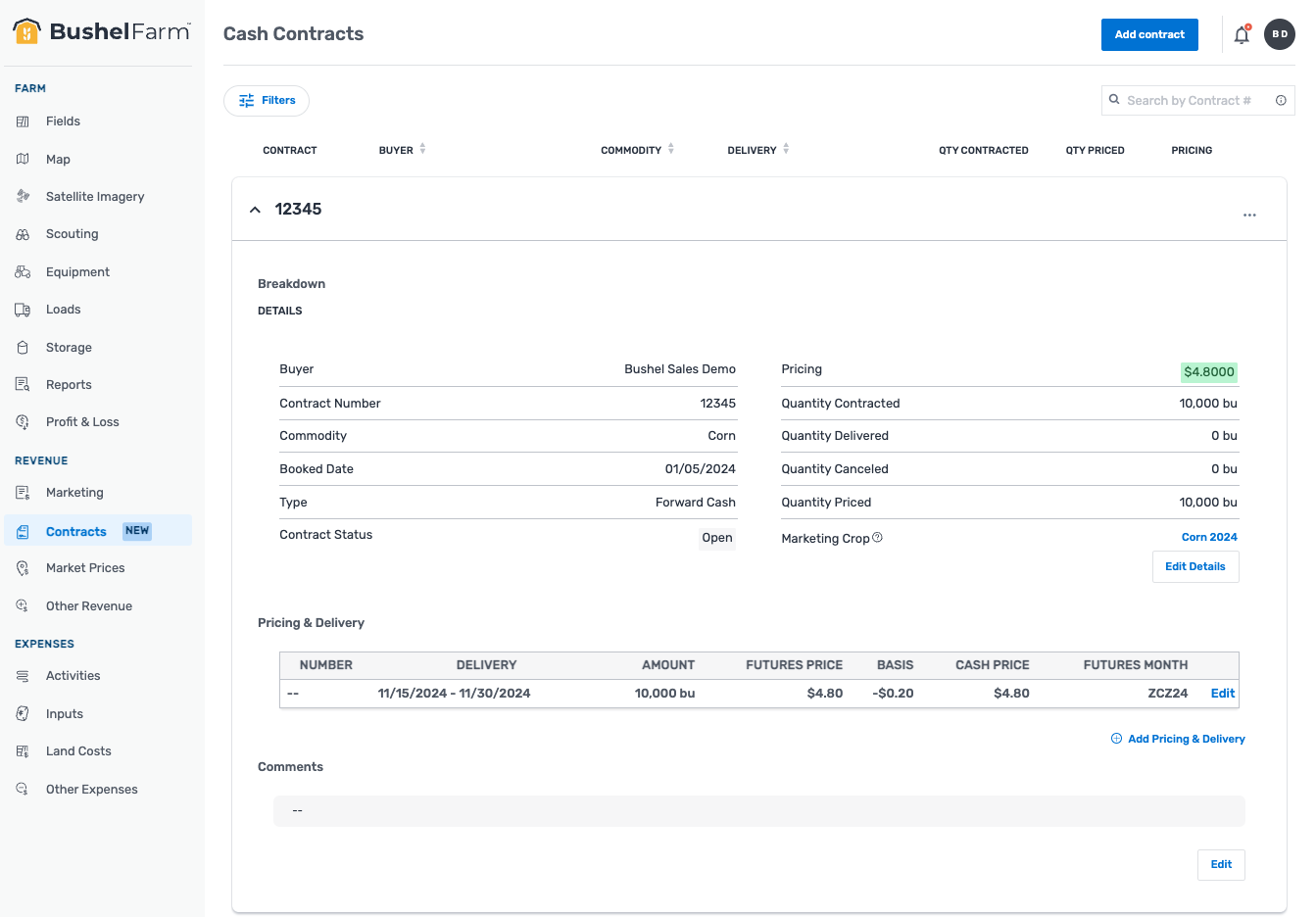Click the Loads truck icon
1316x917 pixels.
coord(23,310)
